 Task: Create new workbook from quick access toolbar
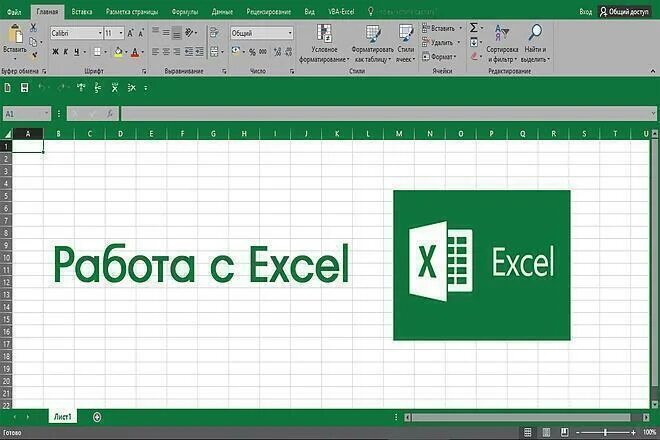point(8,88)
